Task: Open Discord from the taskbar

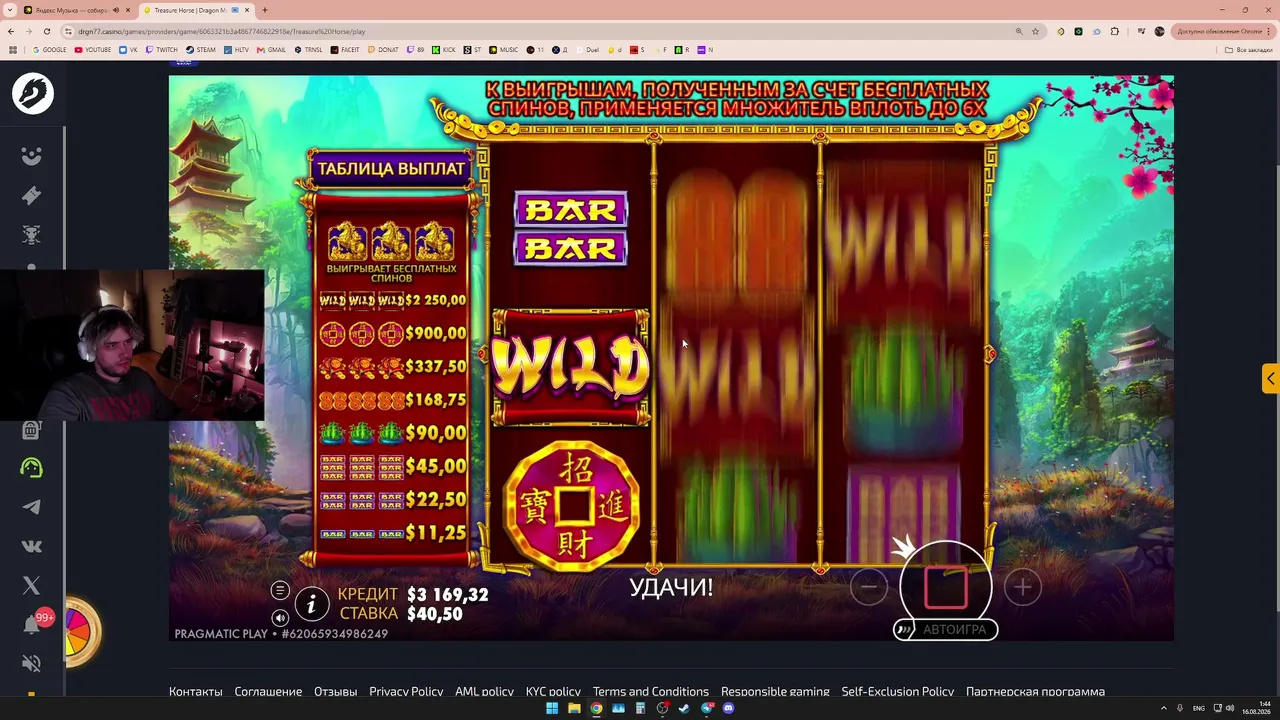Action: tap(728, 708)
